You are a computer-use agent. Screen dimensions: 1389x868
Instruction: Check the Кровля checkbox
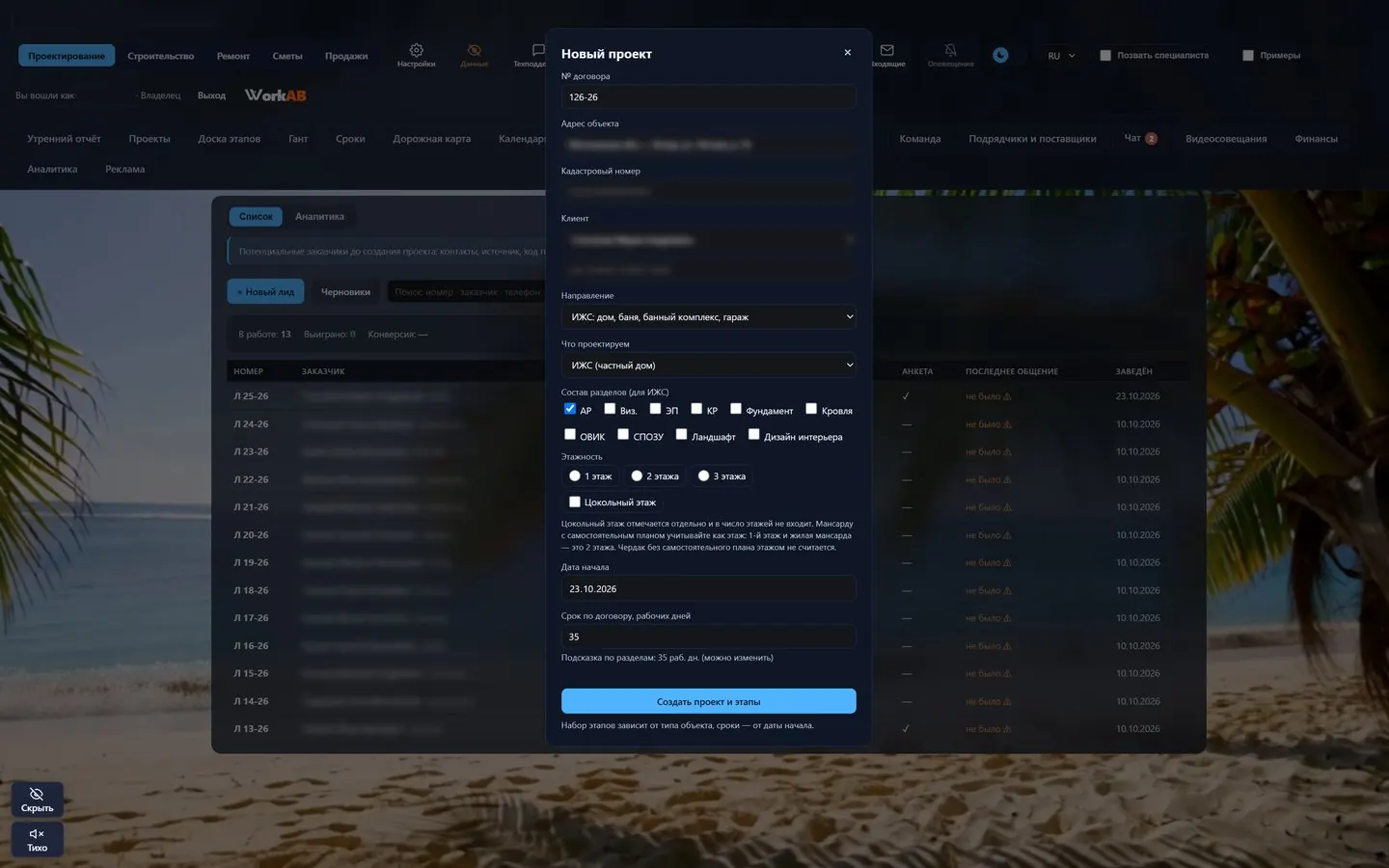click(811, 409)
